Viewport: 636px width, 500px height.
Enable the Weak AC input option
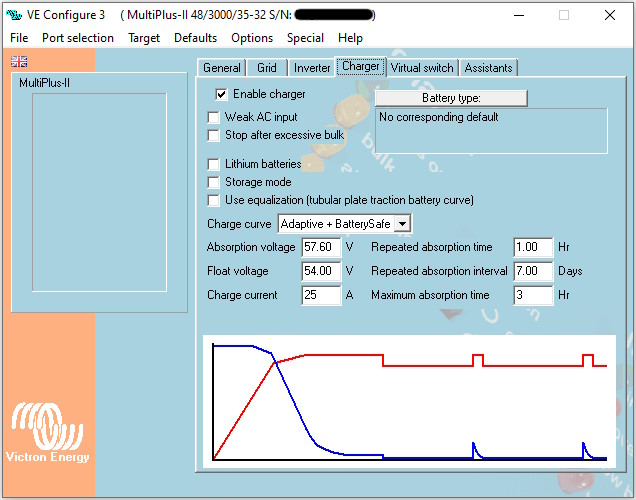213,117
